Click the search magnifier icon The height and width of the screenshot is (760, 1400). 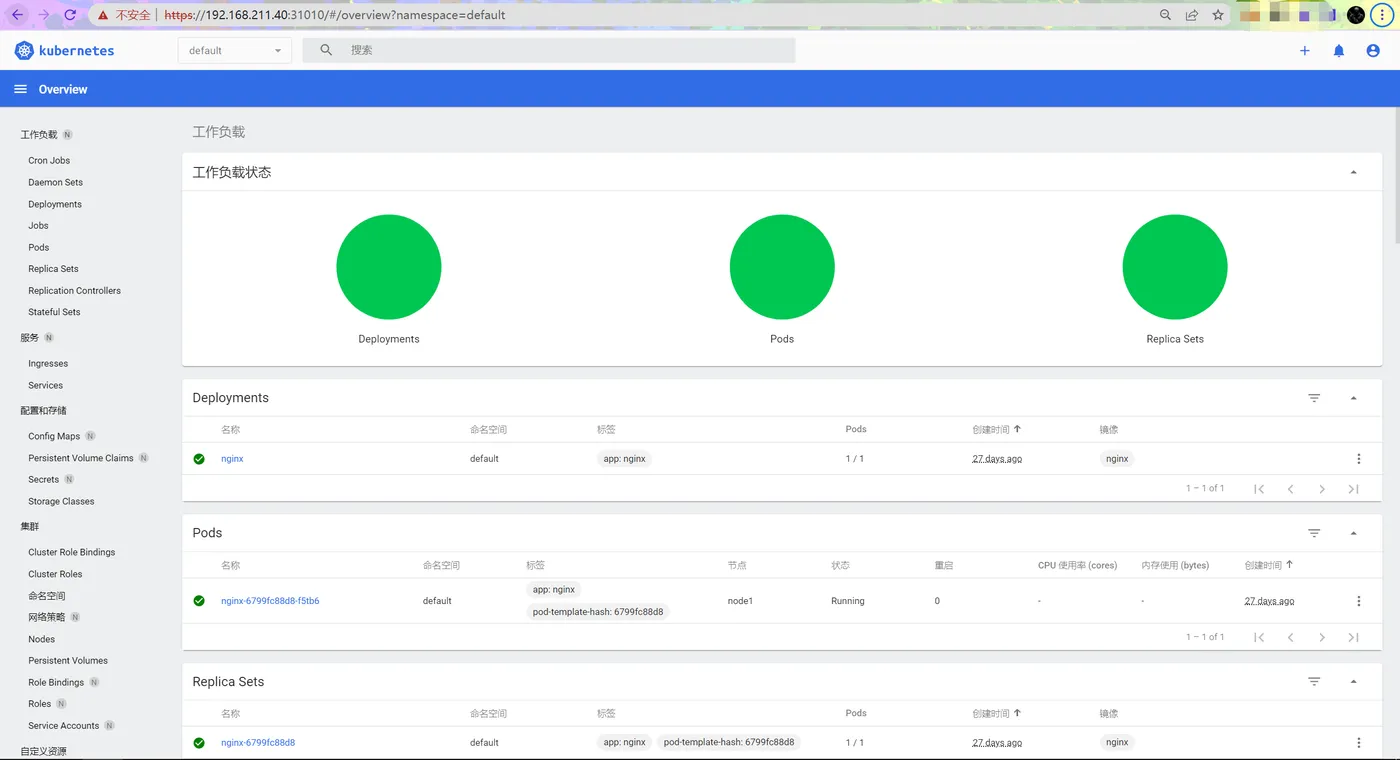326,50
